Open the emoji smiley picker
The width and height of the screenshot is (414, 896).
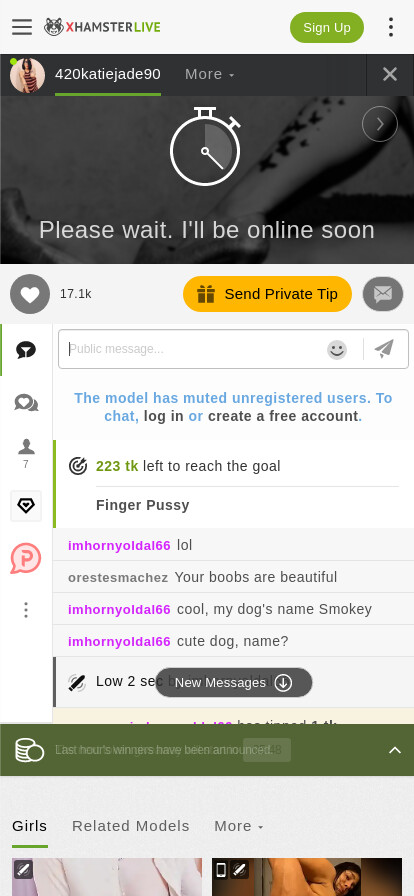337,349
